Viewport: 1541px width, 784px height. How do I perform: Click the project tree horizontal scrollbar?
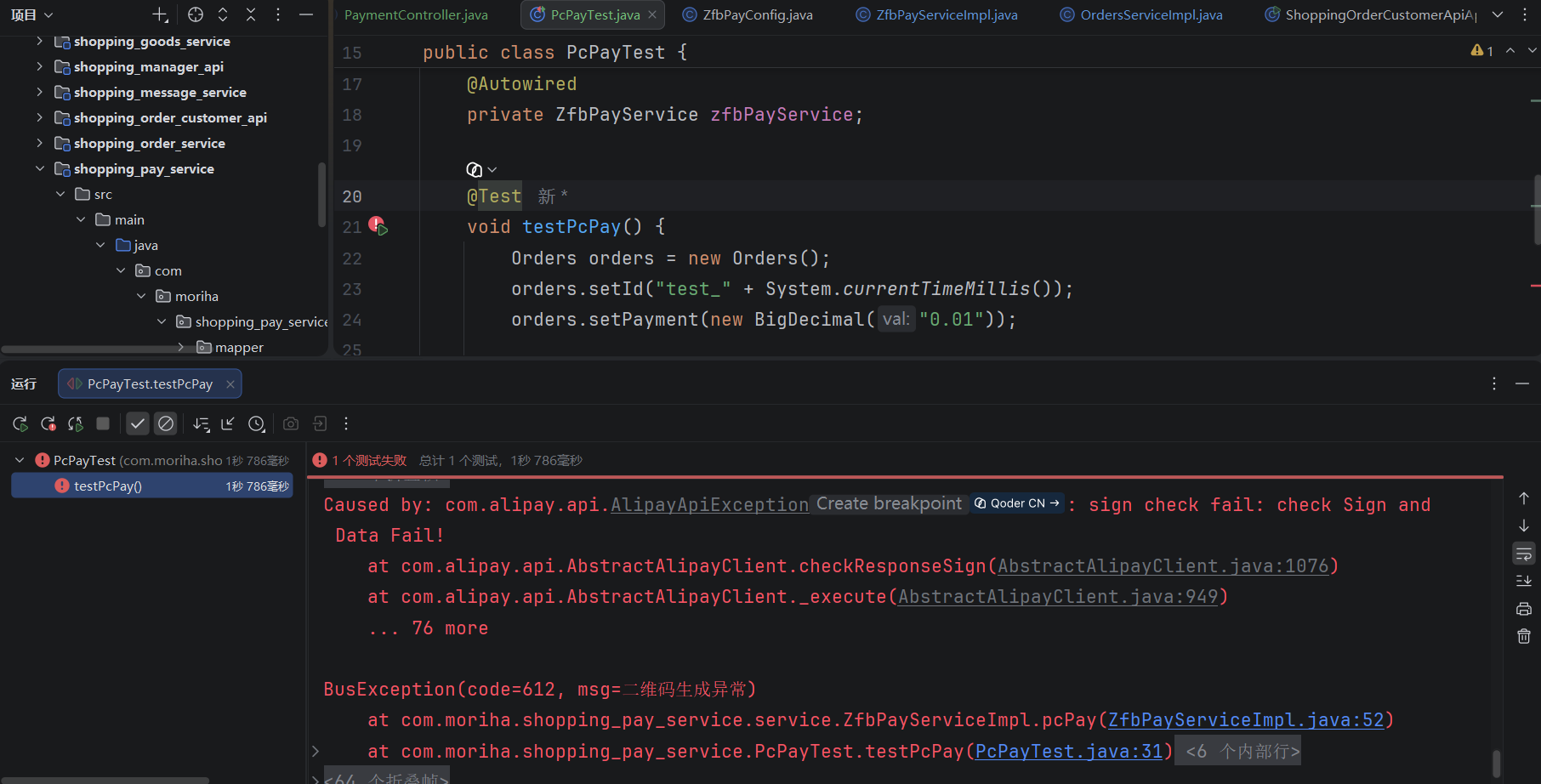92,349
